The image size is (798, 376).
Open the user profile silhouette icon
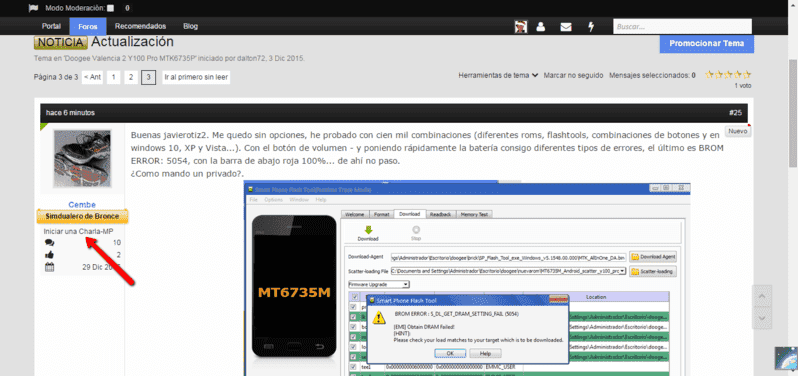click(x=541, y=27)
